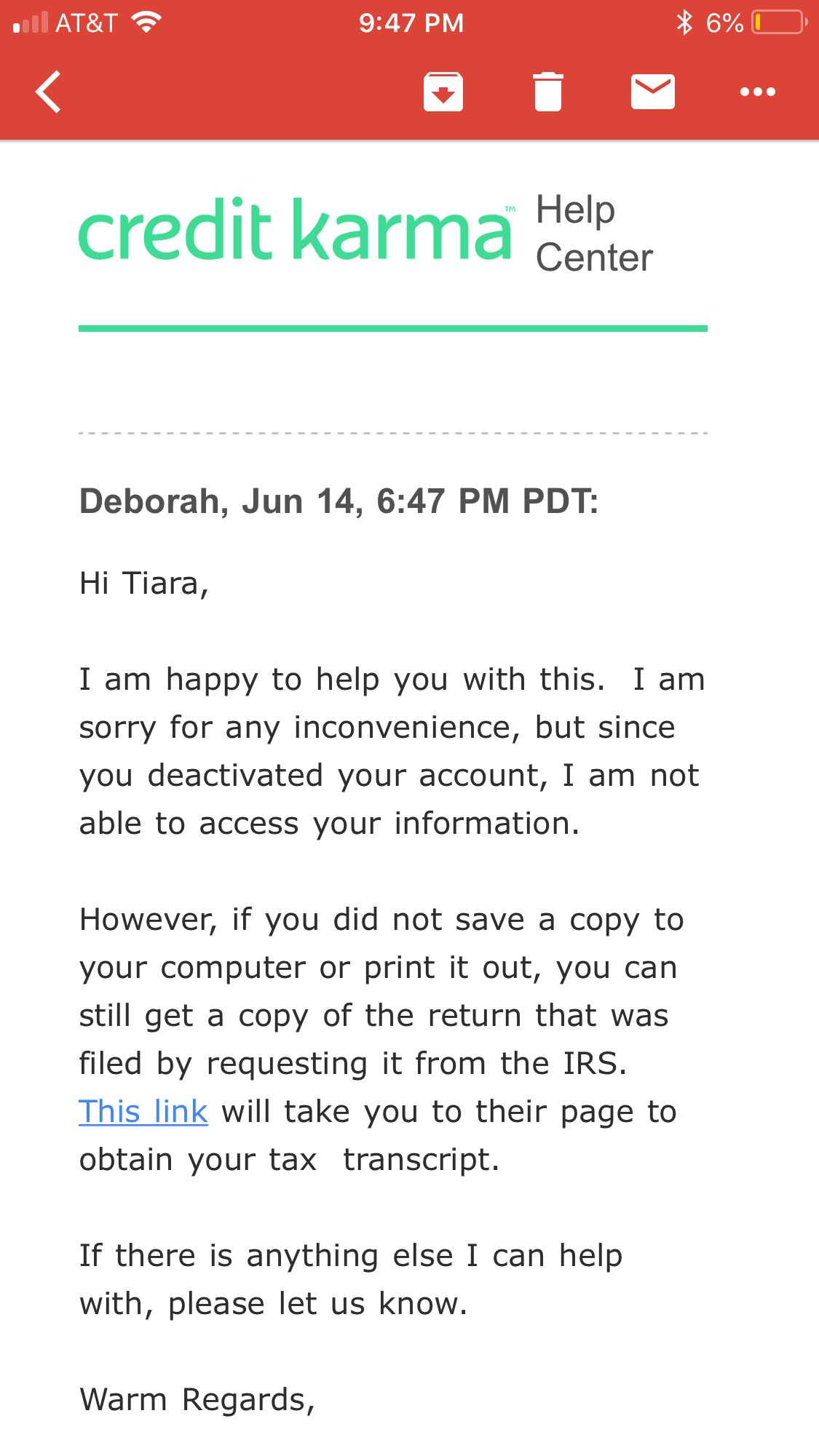This screenshot has width=819, height=1456.
Task: Tap the "Deborah, Jun 14, 6:47 PM PDT" heading
Action: point(339,501)
